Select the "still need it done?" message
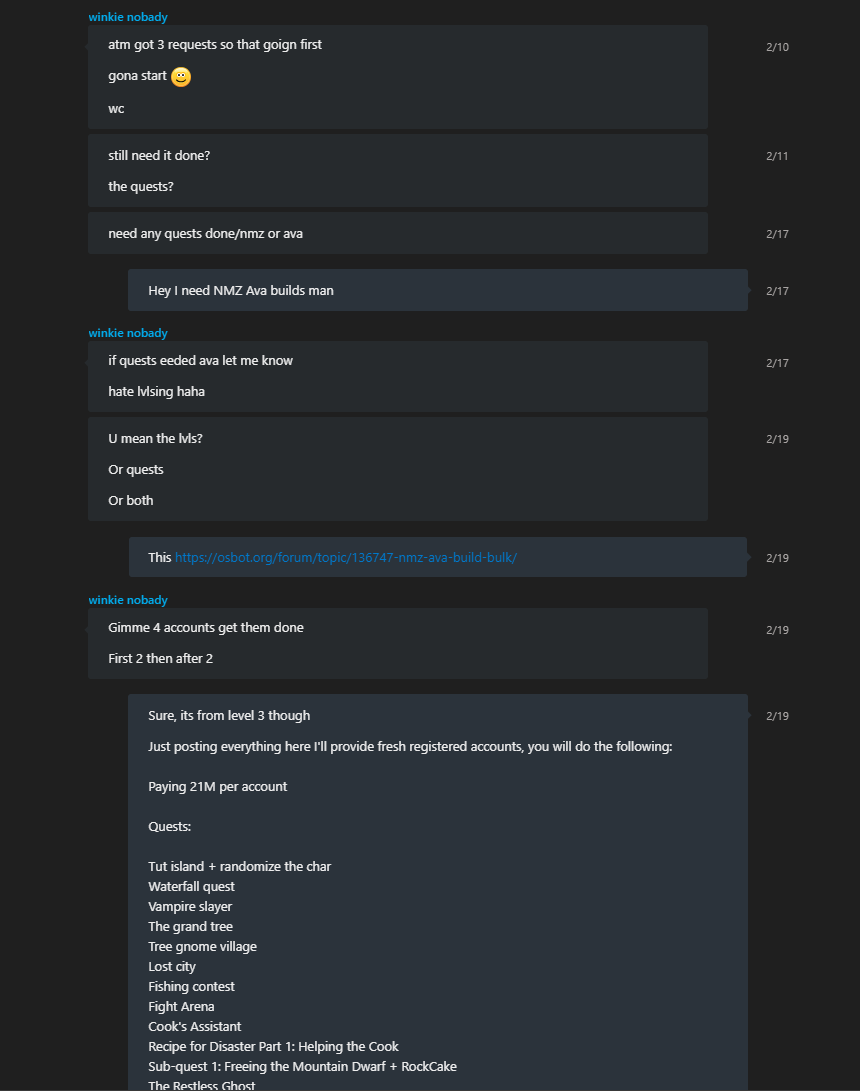The height and width of the screenshot is (1091, 860). [x=159, y=156]
